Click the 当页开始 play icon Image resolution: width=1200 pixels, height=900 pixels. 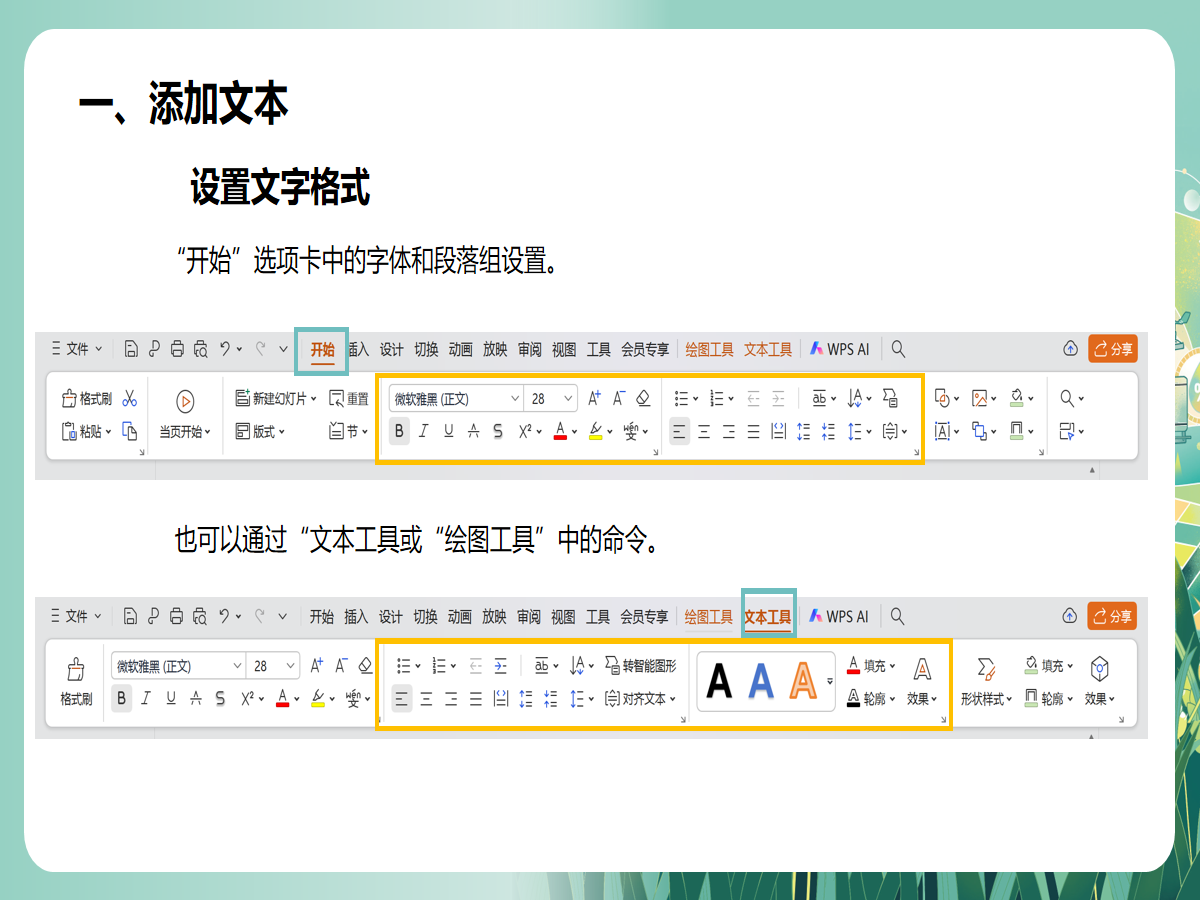point(185,401)
